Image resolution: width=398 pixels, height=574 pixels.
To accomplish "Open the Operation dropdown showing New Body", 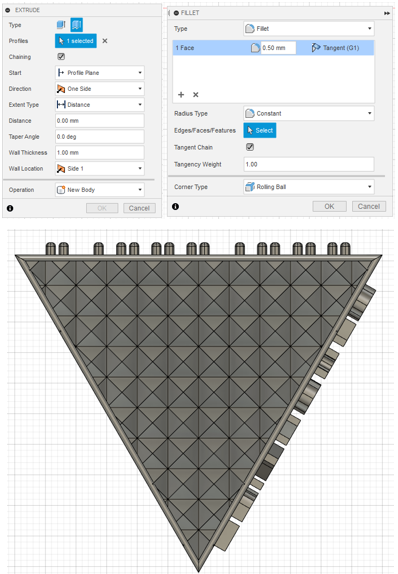I will (x=100, y=190).
